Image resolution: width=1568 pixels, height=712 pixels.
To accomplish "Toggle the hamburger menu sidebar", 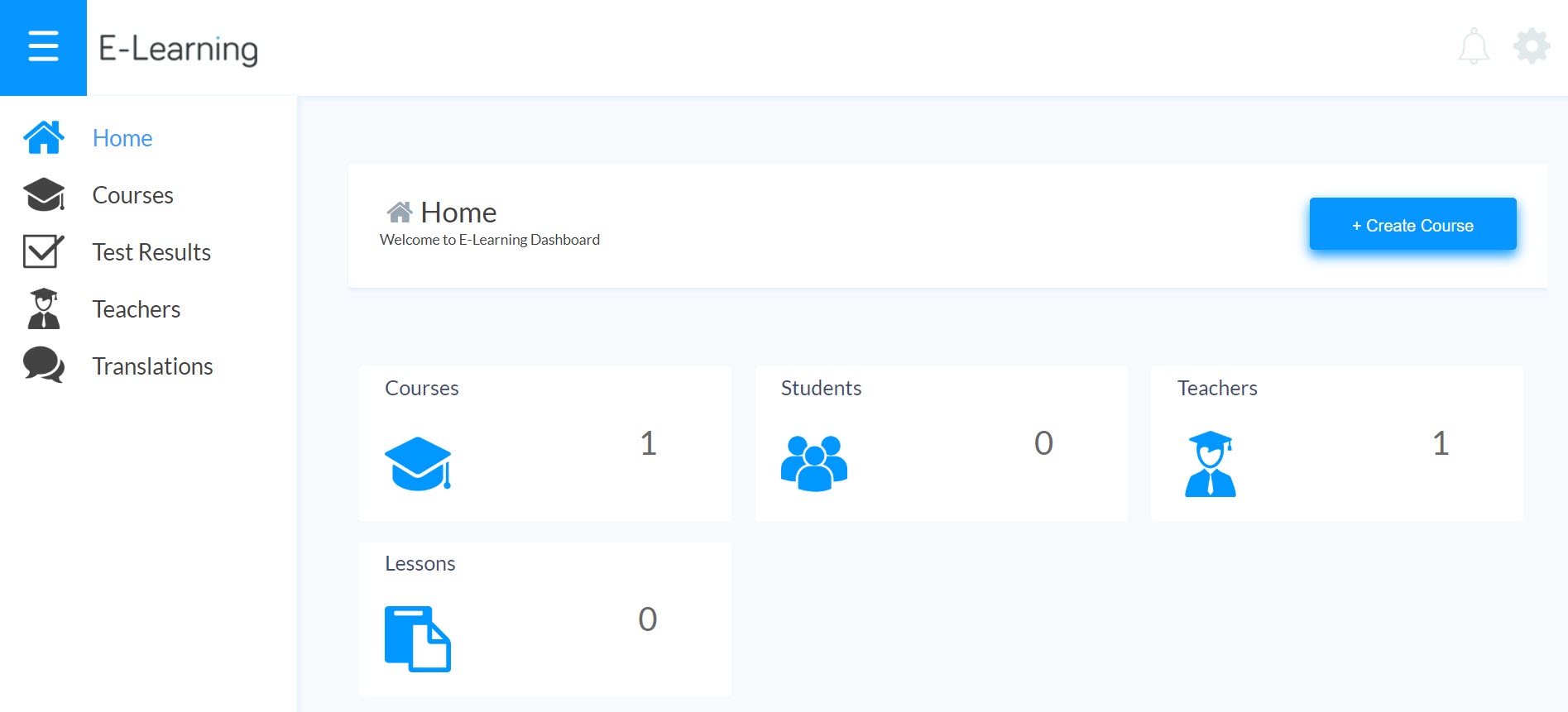I will (x=43, y=47).
